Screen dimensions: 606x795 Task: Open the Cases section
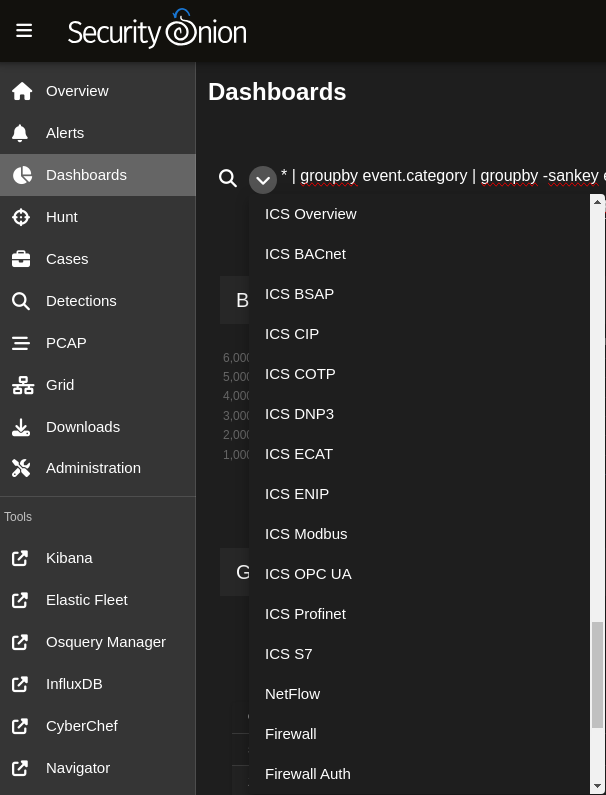[98, 259]
